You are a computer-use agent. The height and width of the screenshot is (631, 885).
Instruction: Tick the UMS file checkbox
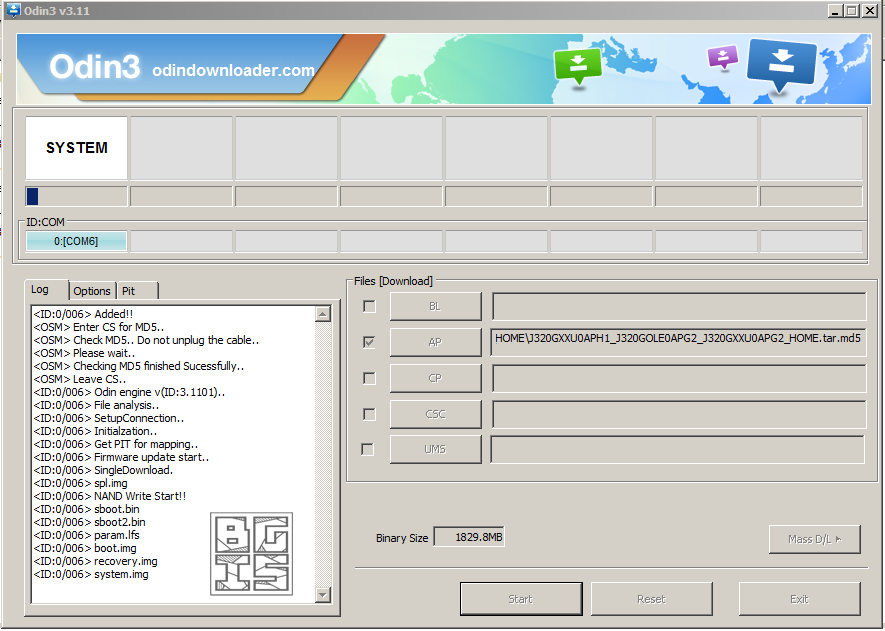(367, 449)
